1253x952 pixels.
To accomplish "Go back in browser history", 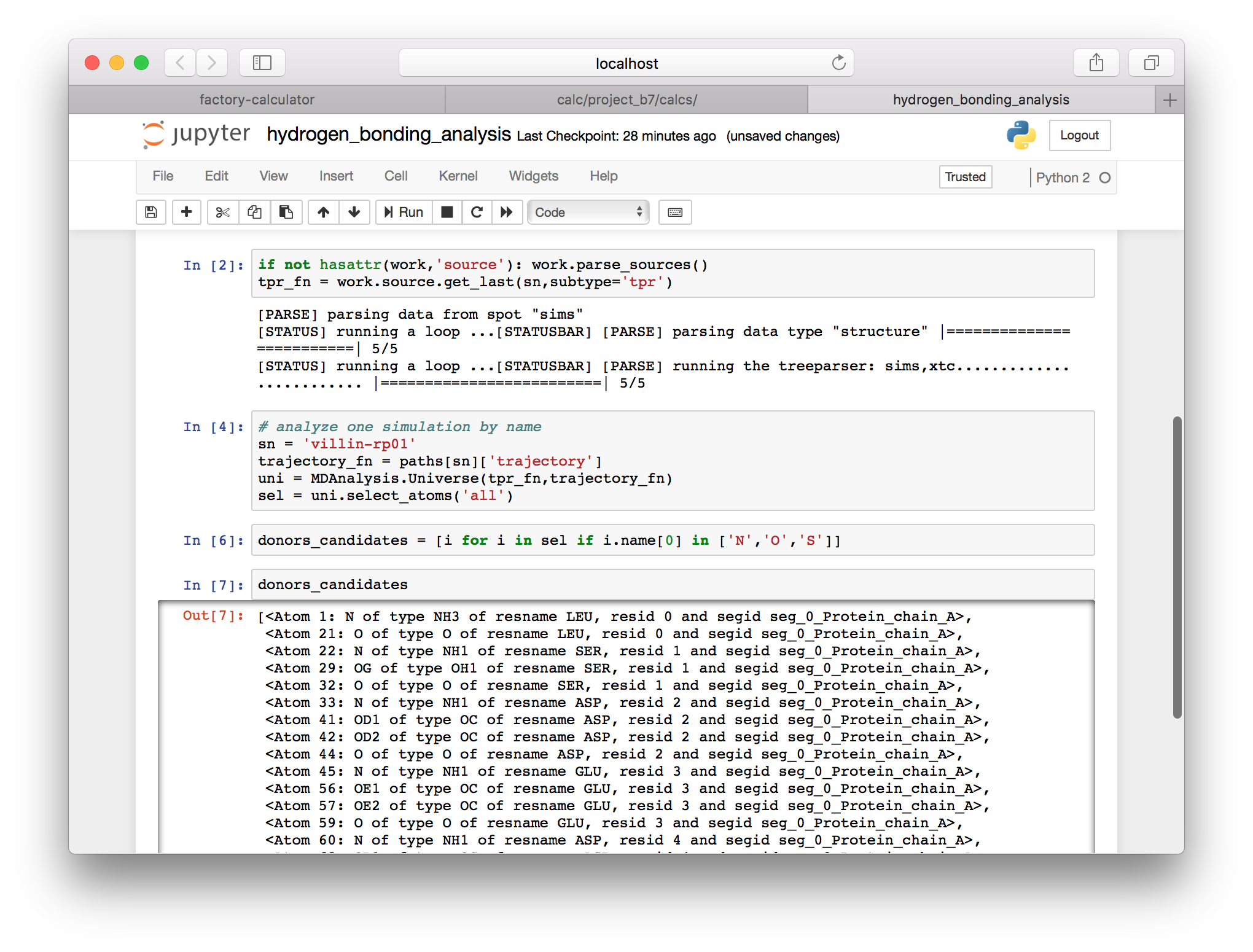I will (x=180, y=63).
